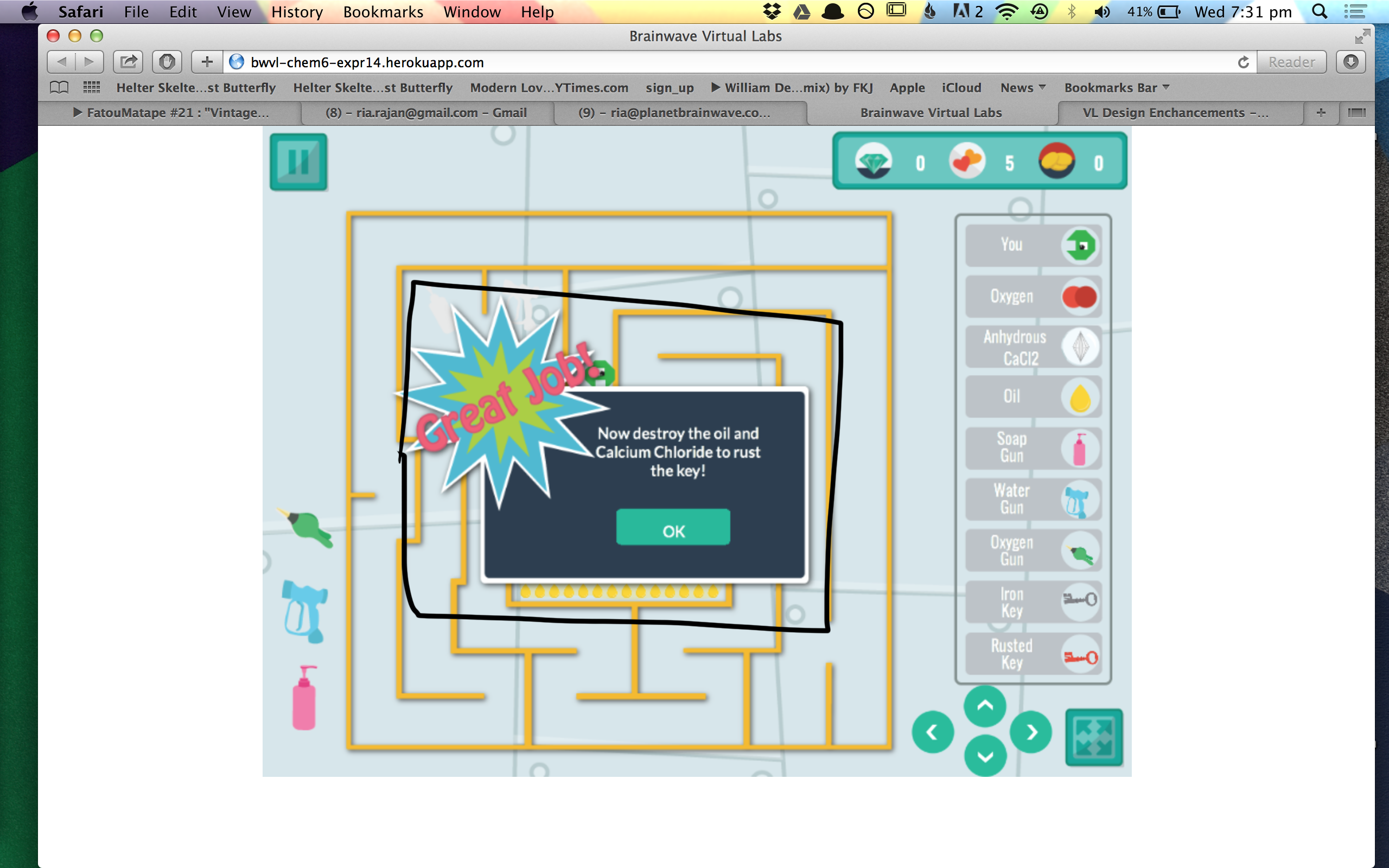Image resolution: width=1389 pixels, height=868 pixels.
Task: Open Spotlight search magnifier in menu bar
Action: [1320, 11]
